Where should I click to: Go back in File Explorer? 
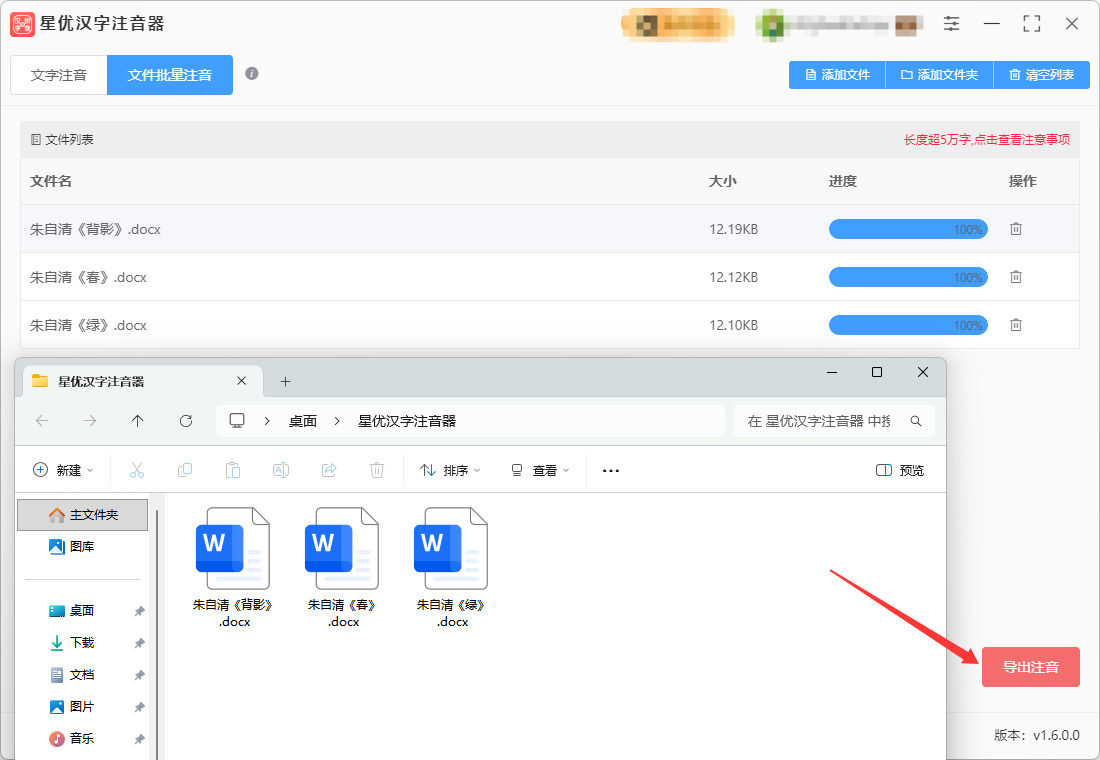pos(42,421)
